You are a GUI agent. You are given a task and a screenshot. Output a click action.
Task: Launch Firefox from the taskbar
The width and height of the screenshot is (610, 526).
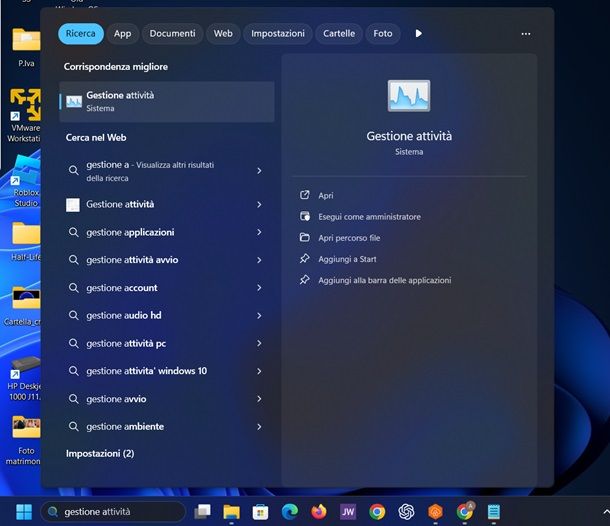tap(319, 512)
